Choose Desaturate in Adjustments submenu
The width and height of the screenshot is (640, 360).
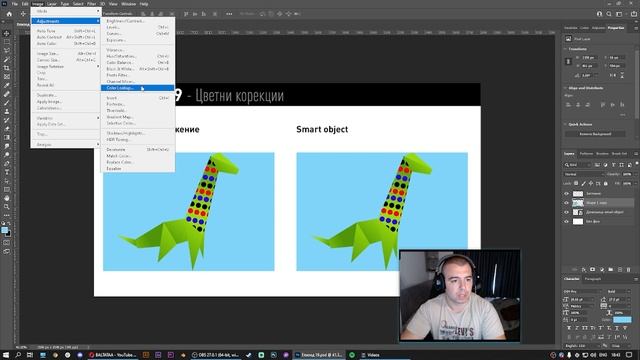(x=138, y=149)
